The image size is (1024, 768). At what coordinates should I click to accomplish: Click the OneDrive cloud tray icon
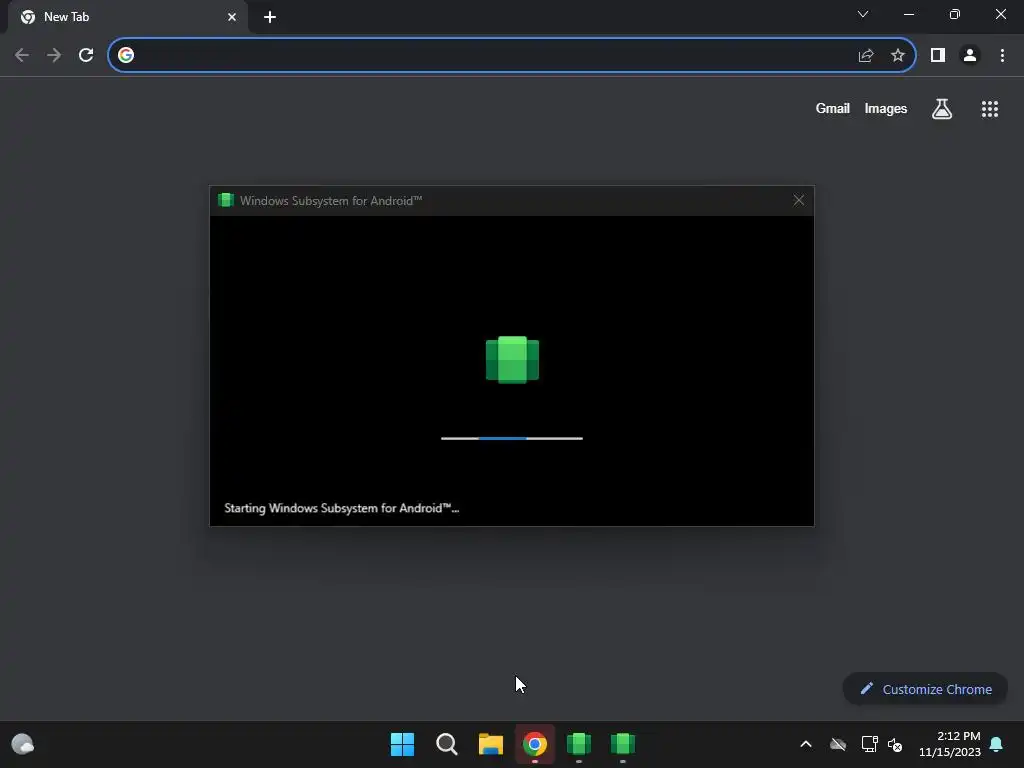coord(838,744)
